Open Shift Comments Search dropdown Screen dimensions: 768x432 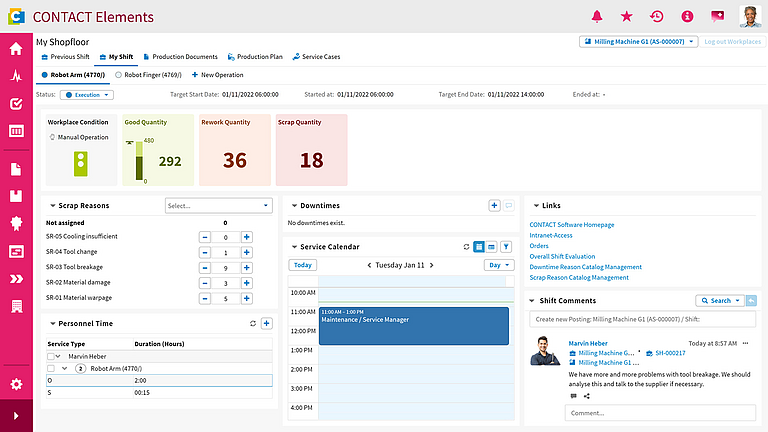[x=720, y=301]
